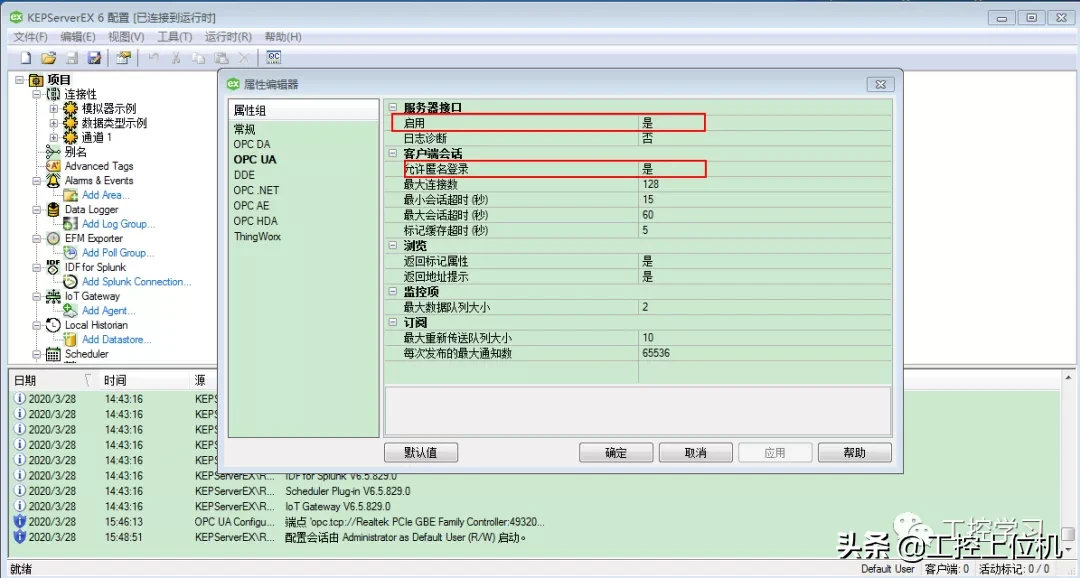Click the event log scroll up arrow

(x=1068, y=378)
